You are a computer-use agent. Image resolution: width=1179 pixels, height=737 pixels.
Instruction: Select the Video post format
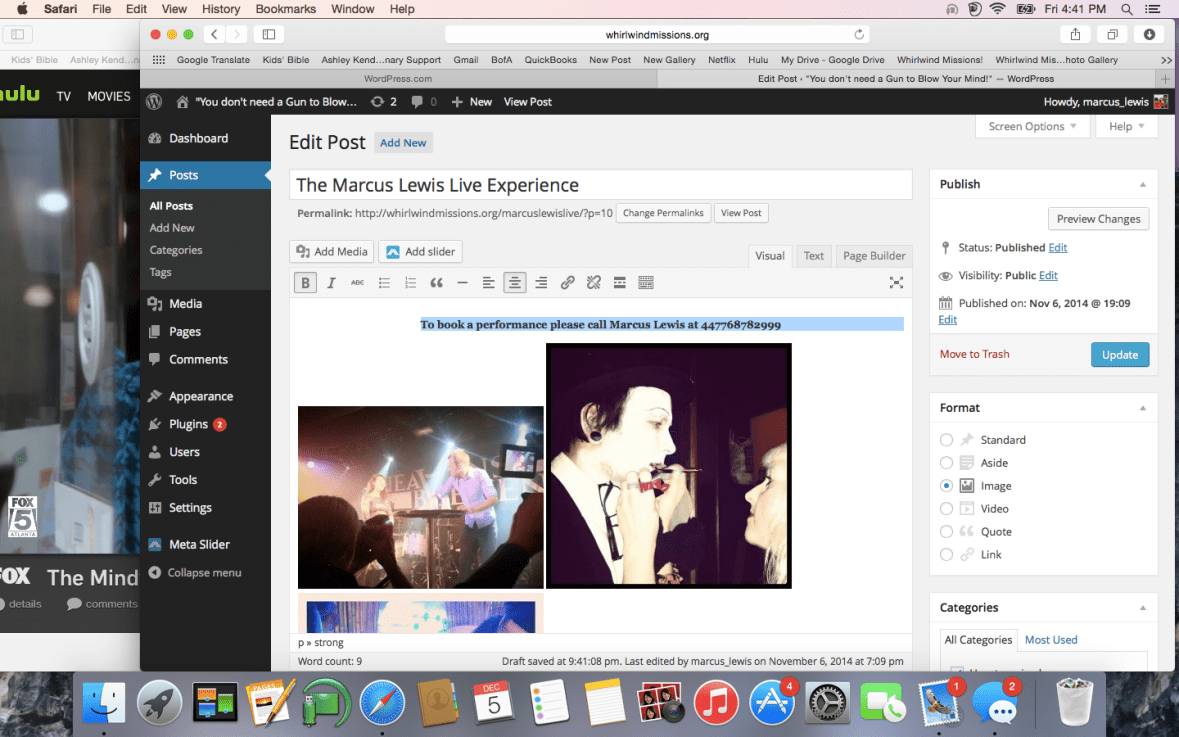946,508
